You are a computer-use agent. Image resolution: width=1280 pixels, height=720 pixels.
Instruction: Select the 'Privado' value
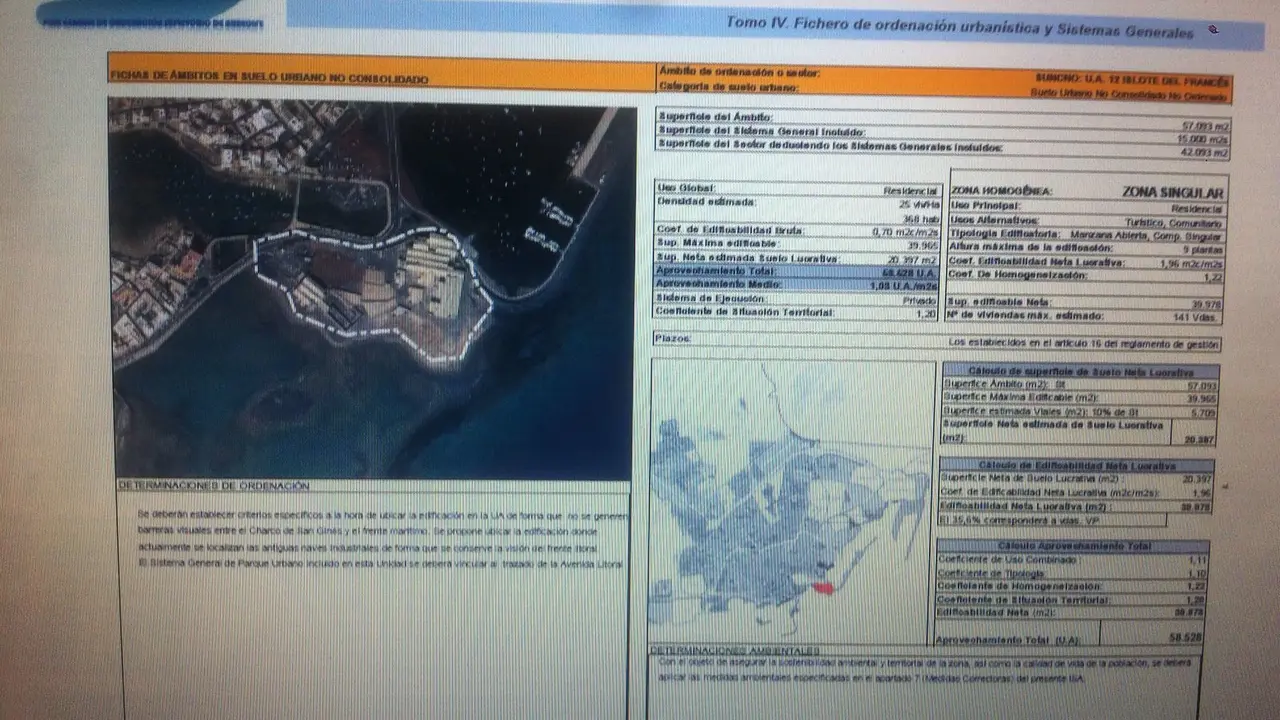tap(919, 300)
